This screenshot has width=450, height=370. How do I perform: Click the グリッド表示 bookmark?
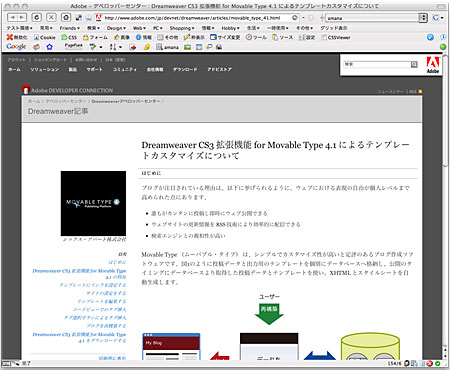(334, 28)
